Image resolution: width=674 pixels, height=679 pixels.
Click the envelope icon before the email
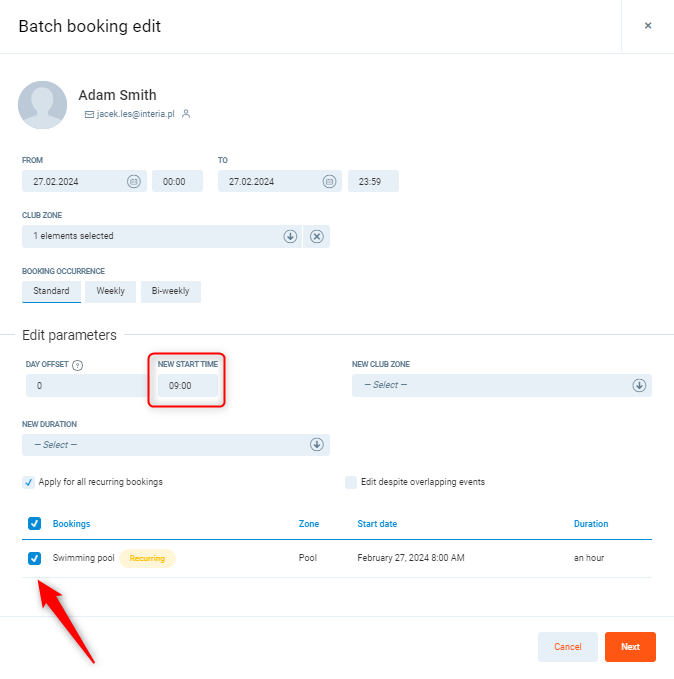(x=89, y=114)
